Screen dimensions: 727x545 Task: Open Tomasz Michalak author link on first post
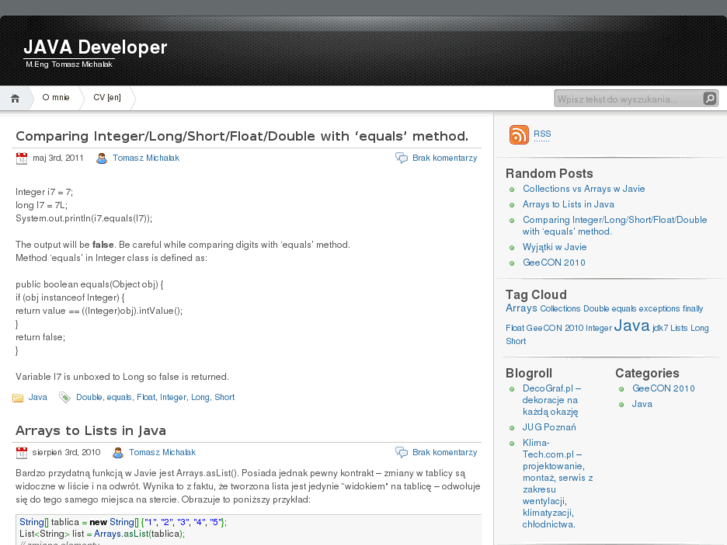click(146, 158)
